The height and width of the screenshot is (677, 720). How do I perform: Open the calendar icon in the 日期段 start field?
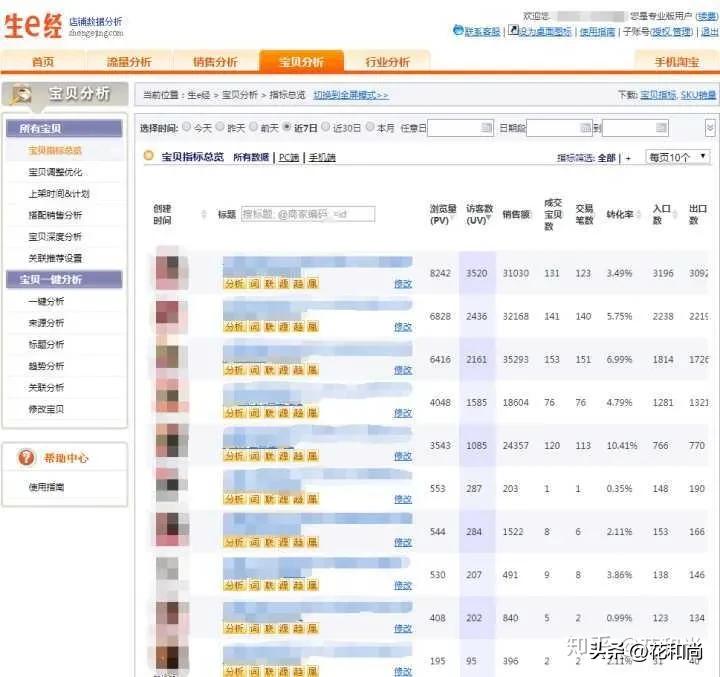[x=586, y=128]
